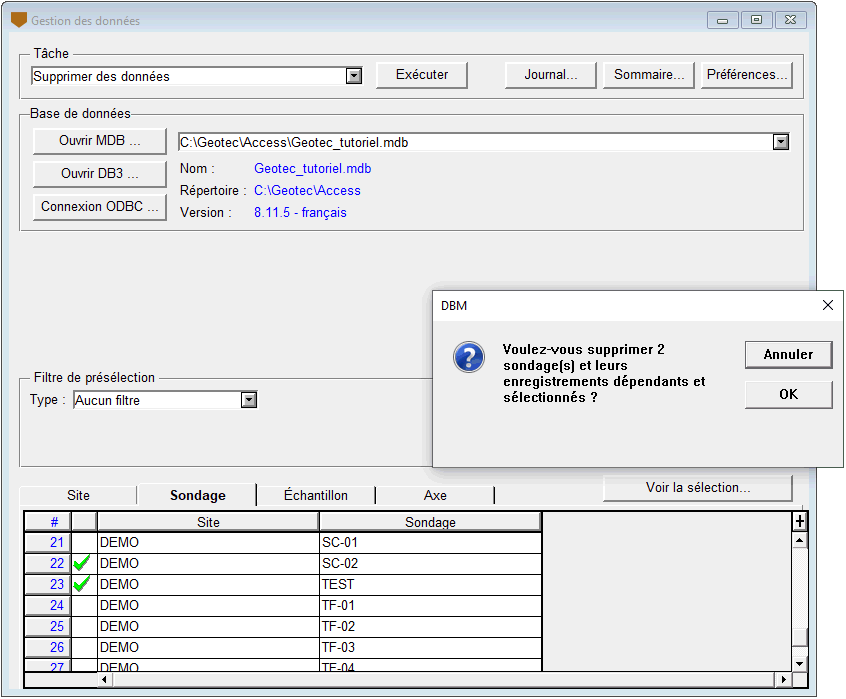
Task: Click the DEMO site cell in row 21
Action: 208,543
